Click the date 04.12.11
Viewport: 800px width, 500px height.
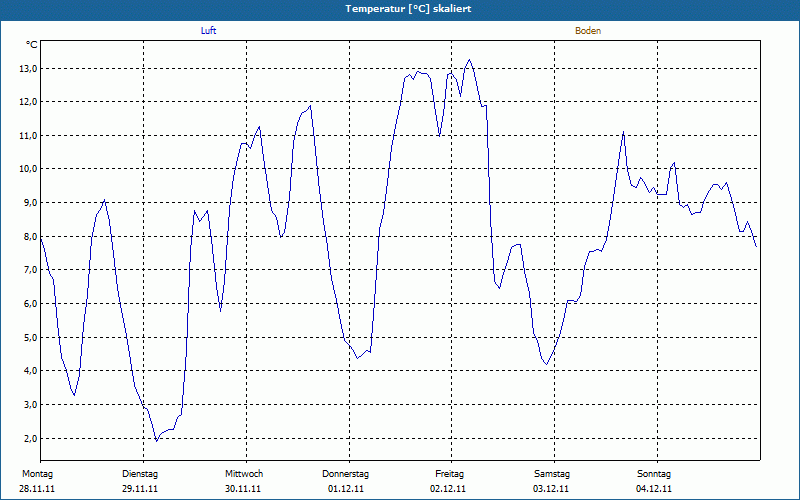point(654,489)
